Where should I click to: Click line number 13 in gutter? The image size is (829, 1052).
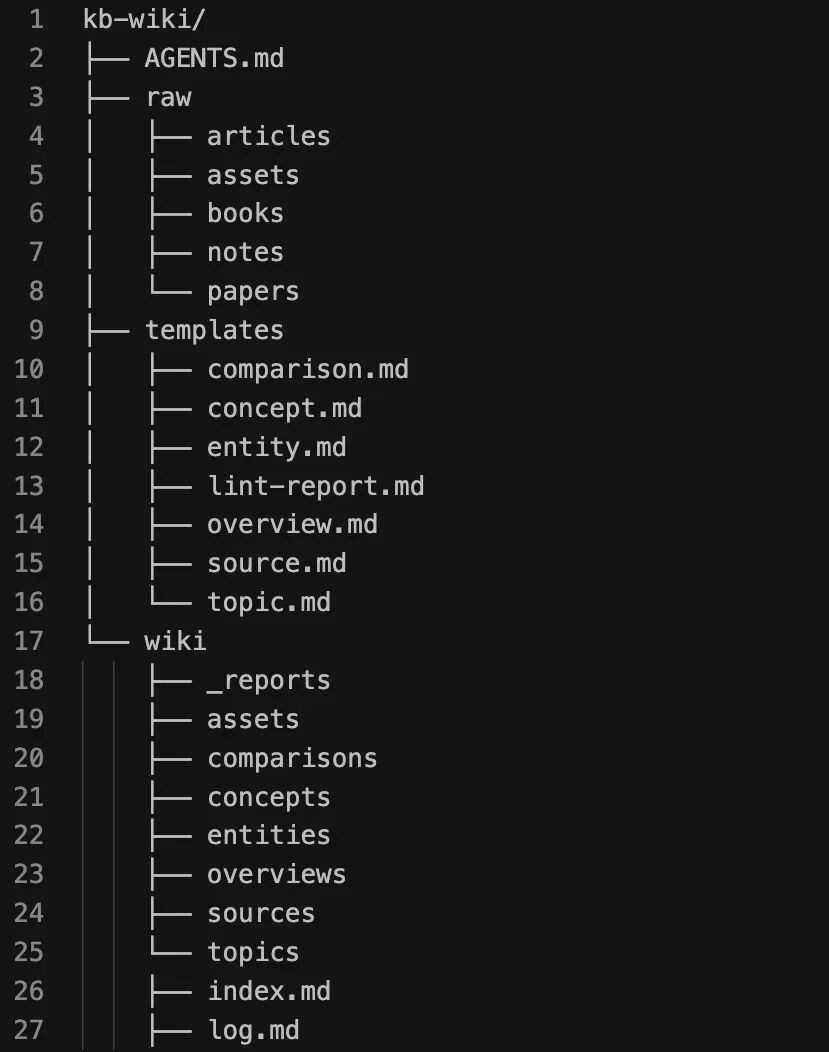coord(29,486)
